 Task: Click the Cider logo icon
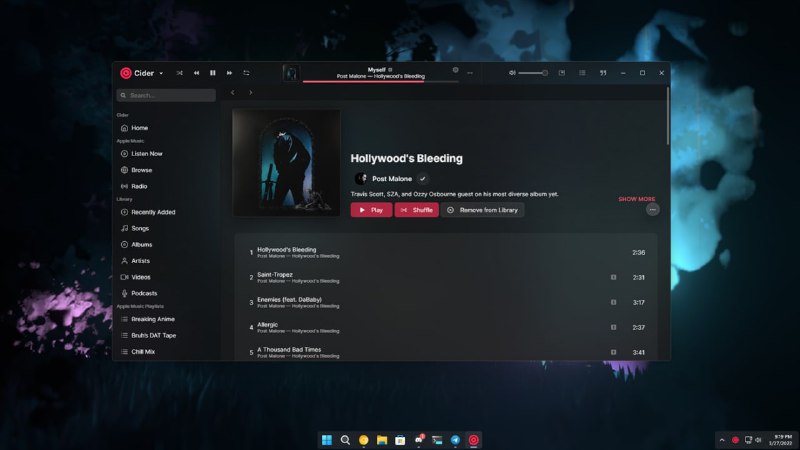click(126, 73)
